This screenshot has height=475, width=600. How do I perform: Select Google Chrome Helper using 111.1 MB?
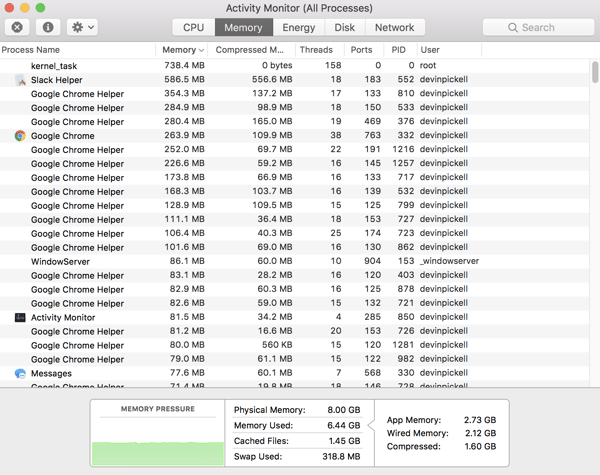pyautogui.click(x=294, y=219)
